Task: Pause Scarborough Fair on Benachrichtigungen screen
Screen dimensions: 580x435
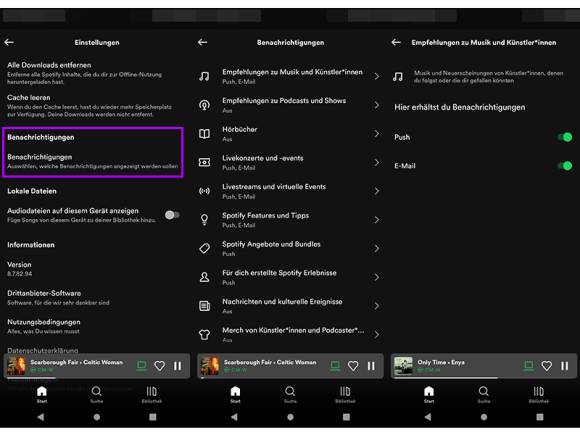Action: (371, 366)
